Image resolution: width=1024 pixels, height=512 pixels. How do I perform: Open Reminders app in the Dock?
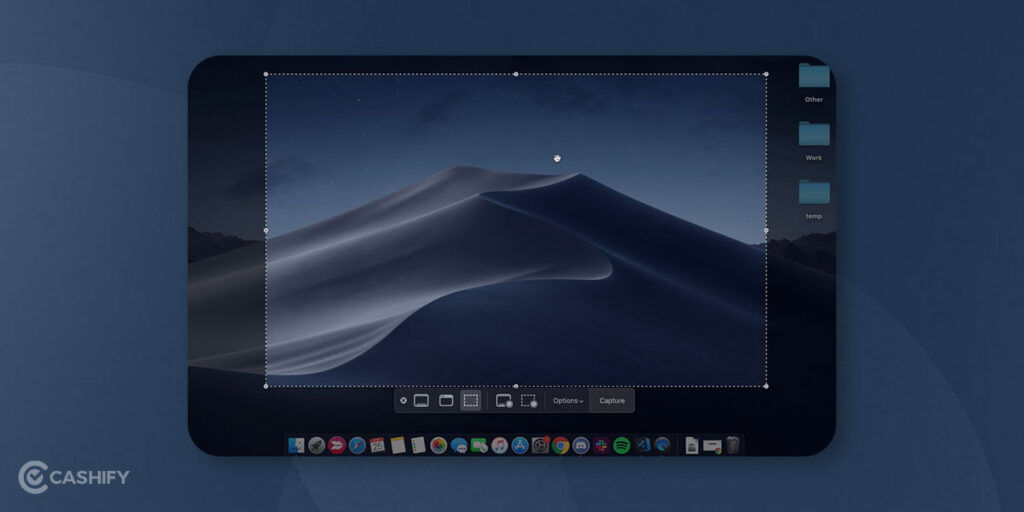coord(418,445)
